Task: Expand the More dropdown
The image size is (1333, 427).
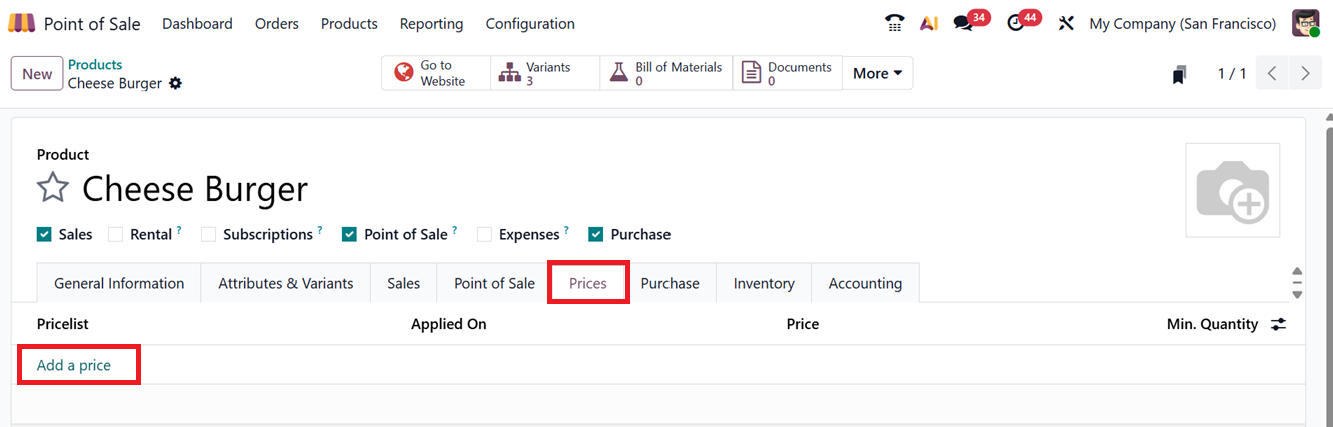Action: pos(877,73)
